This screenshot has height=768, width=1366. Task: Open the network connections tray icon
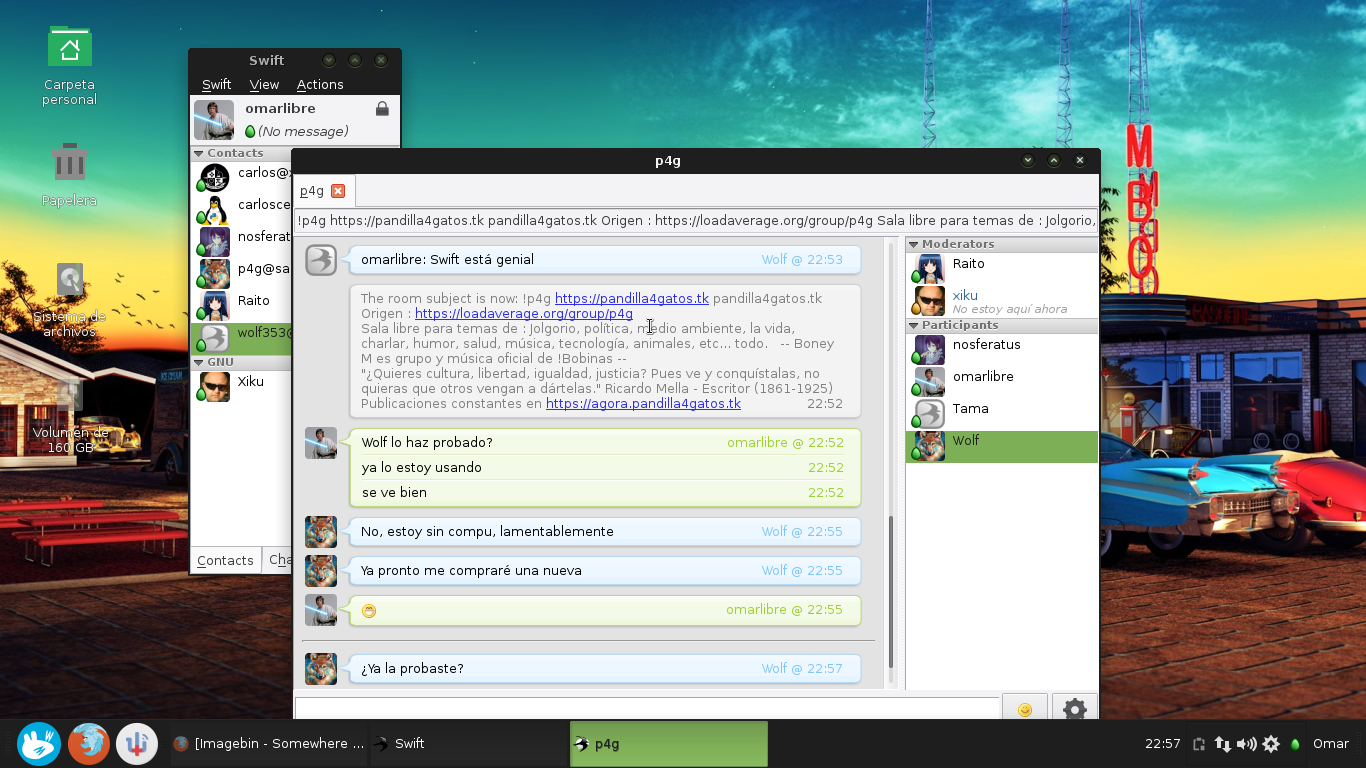click(1222, 744)
